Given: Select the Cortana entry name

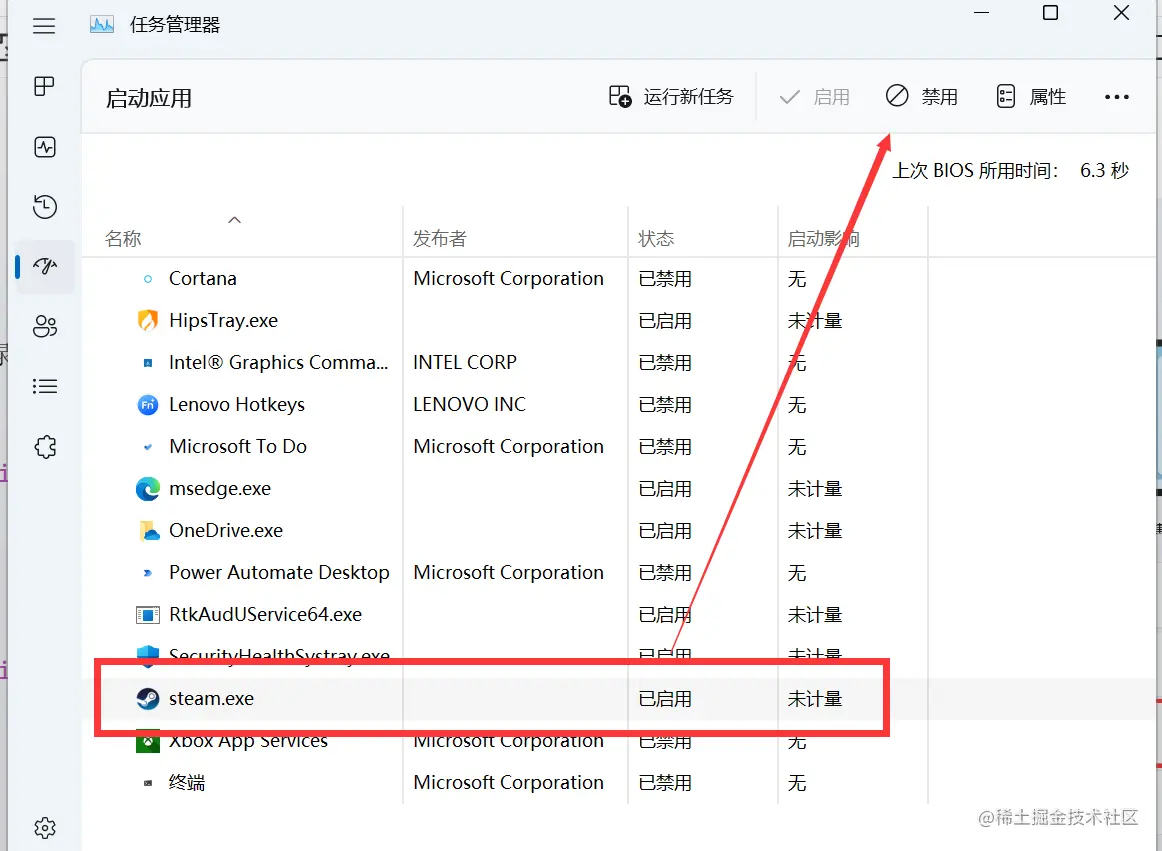Looking at the screenshot, I should (x=202, y=279).
